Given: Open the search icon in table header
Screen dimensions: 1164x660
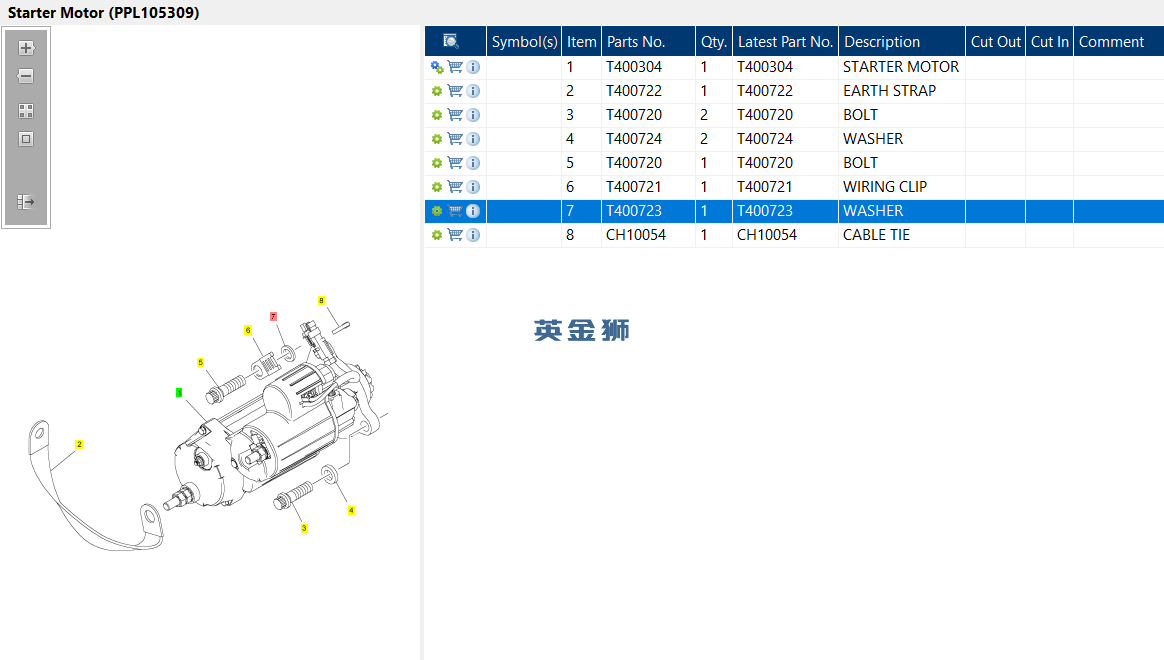Looking at the screenshot, I should coord(451,42).
